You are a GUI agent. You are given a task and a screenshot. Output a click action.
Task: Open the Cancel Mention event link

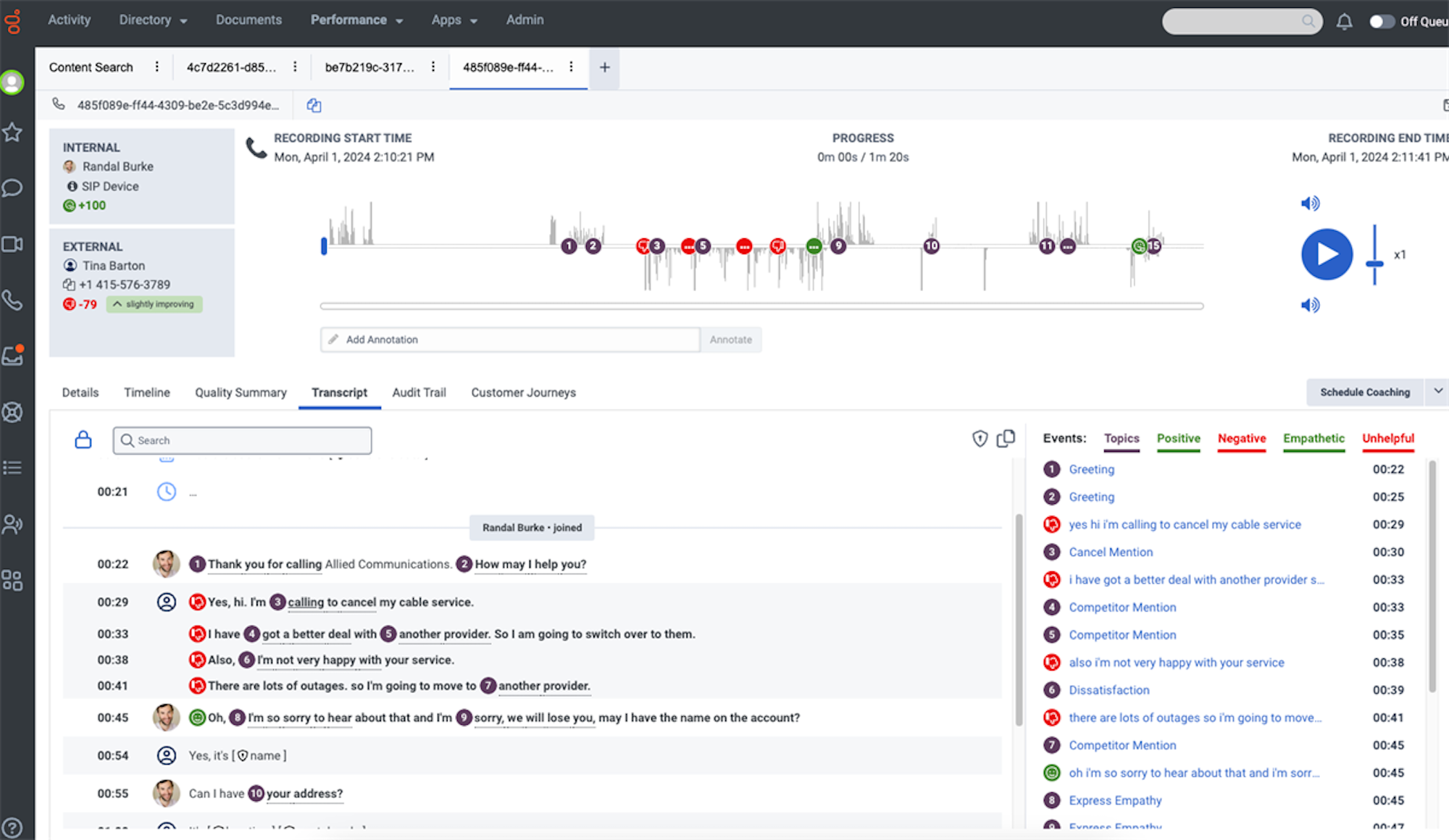point(1111,553)
